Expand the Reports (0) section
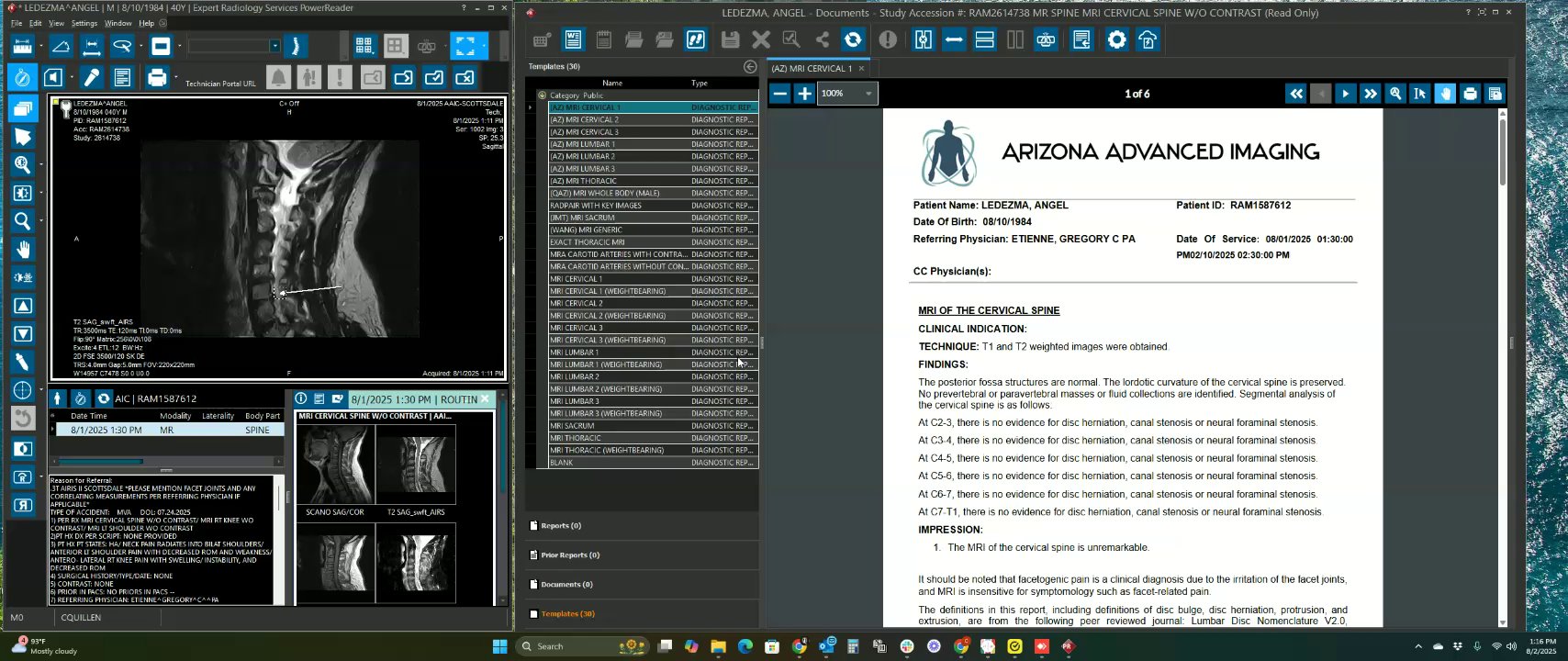 click(x=561, y=526)
